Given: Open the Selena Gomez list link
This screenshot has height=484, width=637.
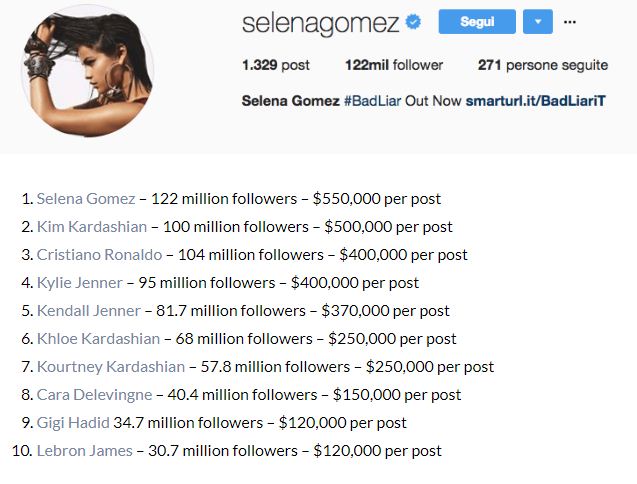Looking at the screenshot, I should coord(86,199).
